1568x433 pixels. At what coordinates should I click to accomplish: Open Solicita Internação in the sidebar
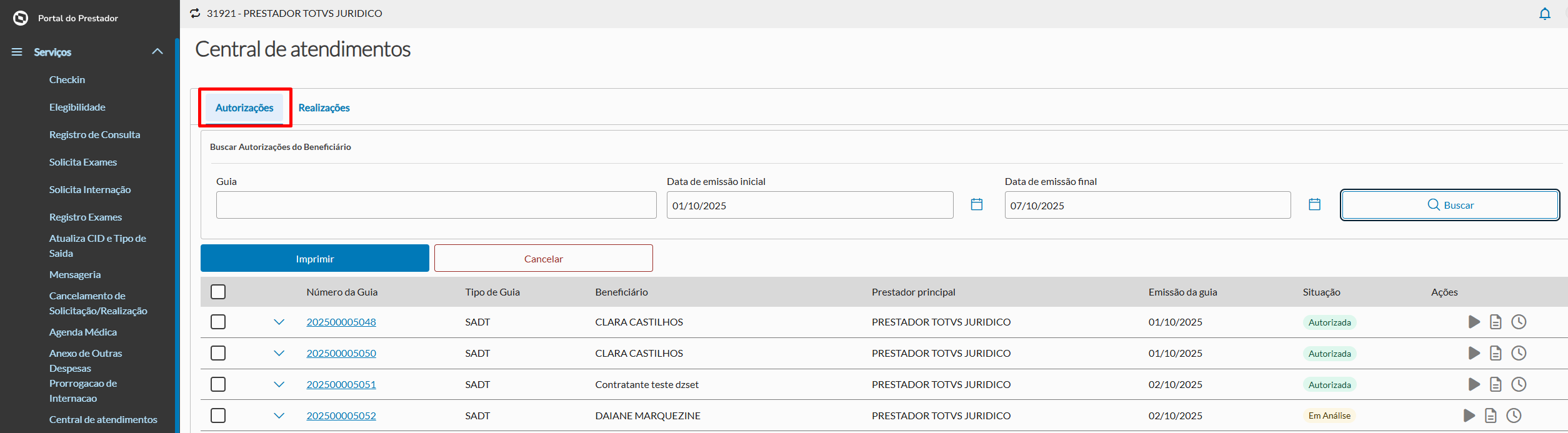tap(90, 189)
